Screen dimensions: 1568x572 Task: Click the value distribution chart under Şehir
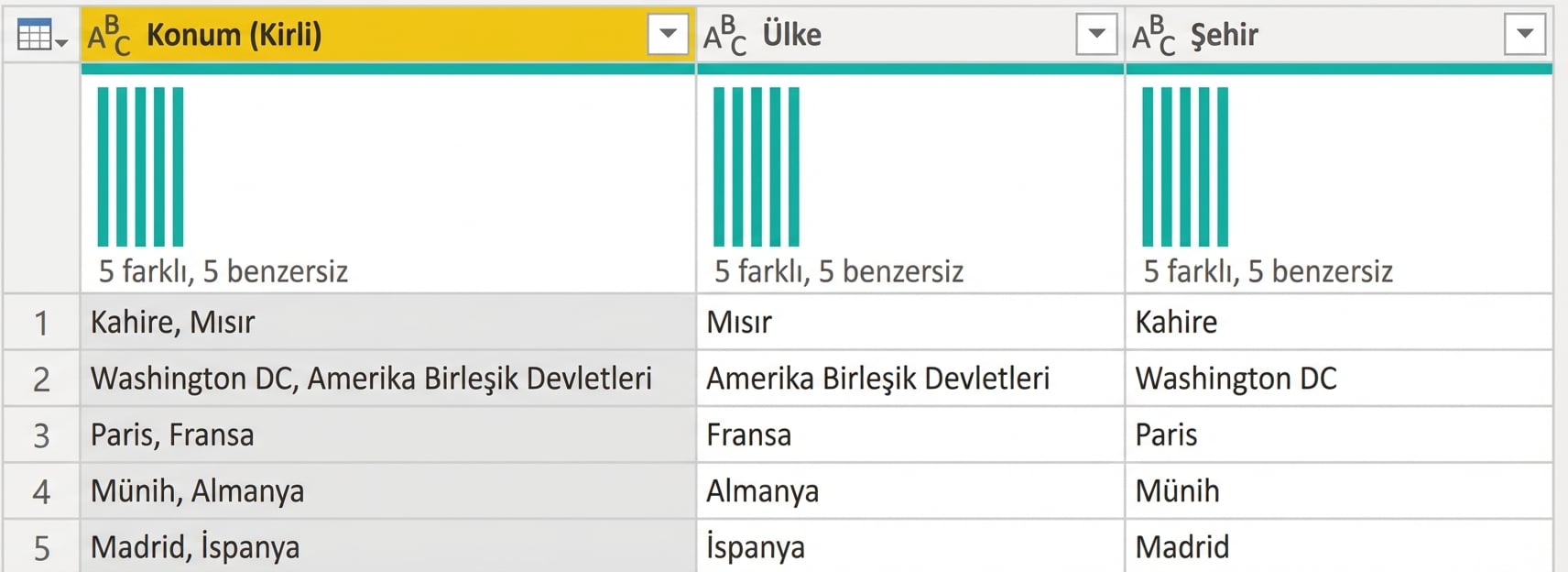[1186, 165]
